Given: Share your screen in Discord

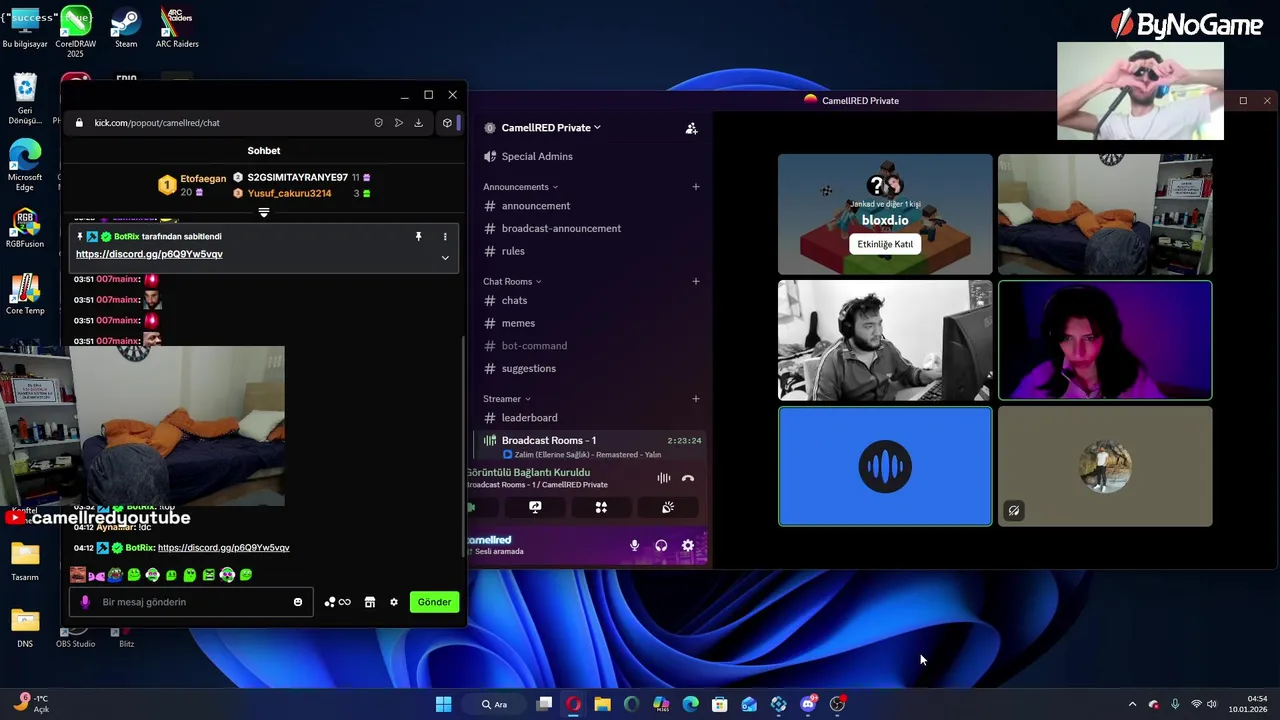Looking at the screenshot, I should 535,508.
